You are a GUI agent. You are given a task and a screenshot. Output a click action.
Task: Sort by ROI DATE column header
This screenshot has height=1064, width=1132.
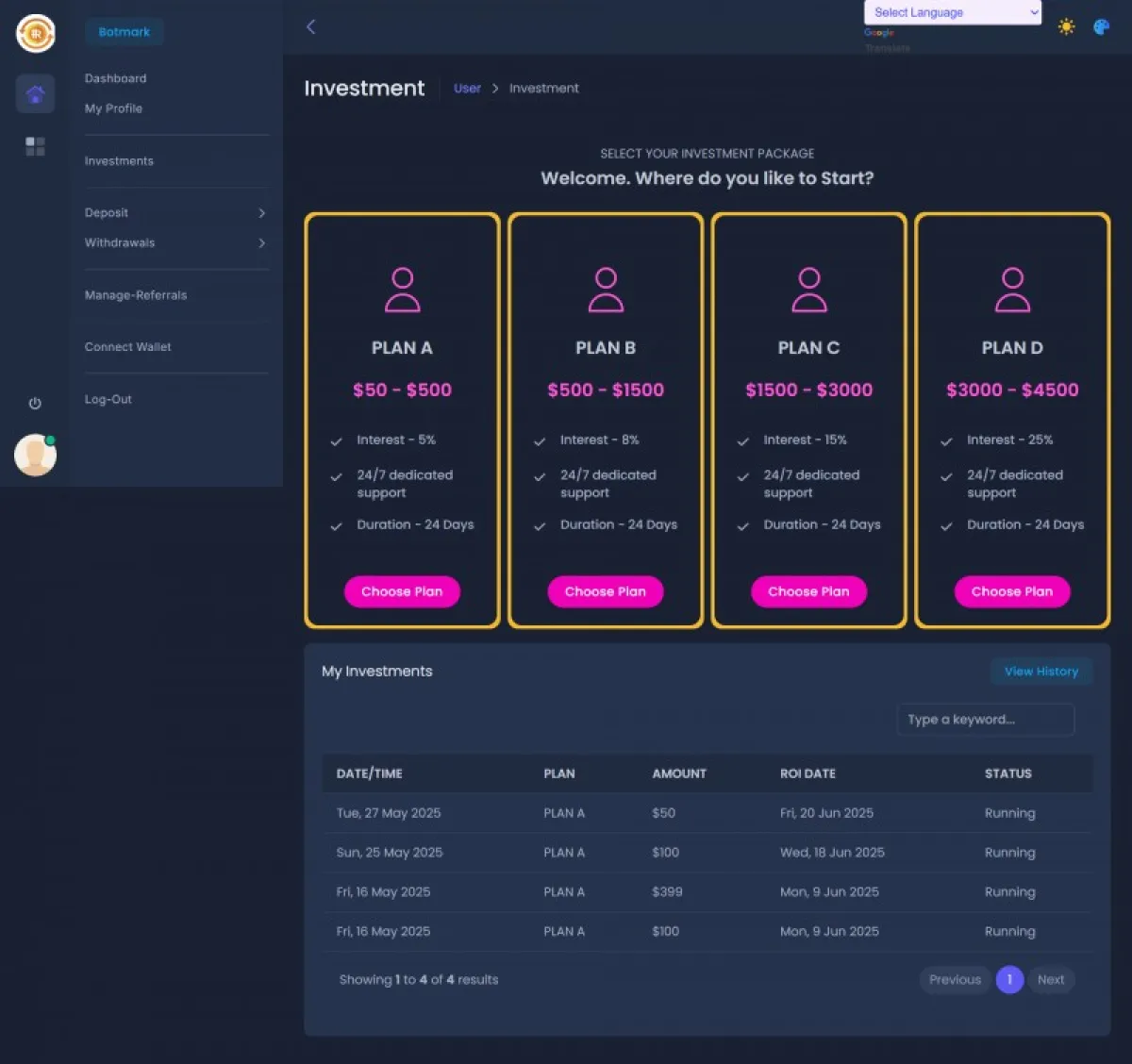point(807,773)
